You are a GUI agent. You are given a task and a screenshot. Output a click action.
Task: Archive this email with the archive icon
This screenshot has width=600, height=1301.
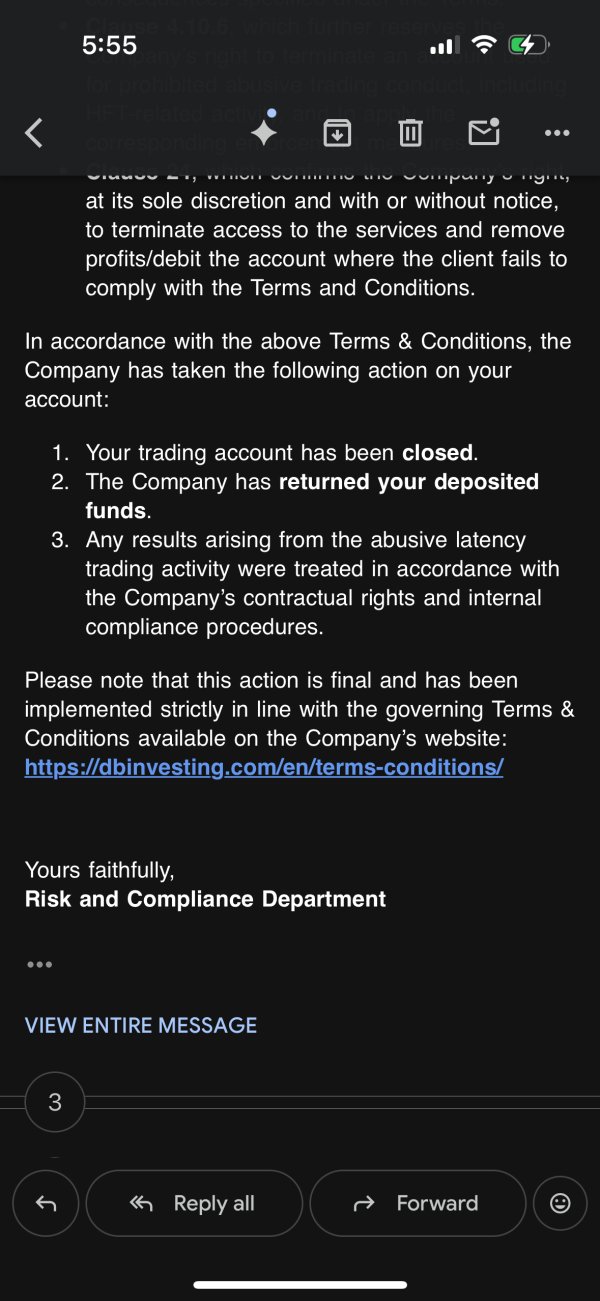point(337,132)
